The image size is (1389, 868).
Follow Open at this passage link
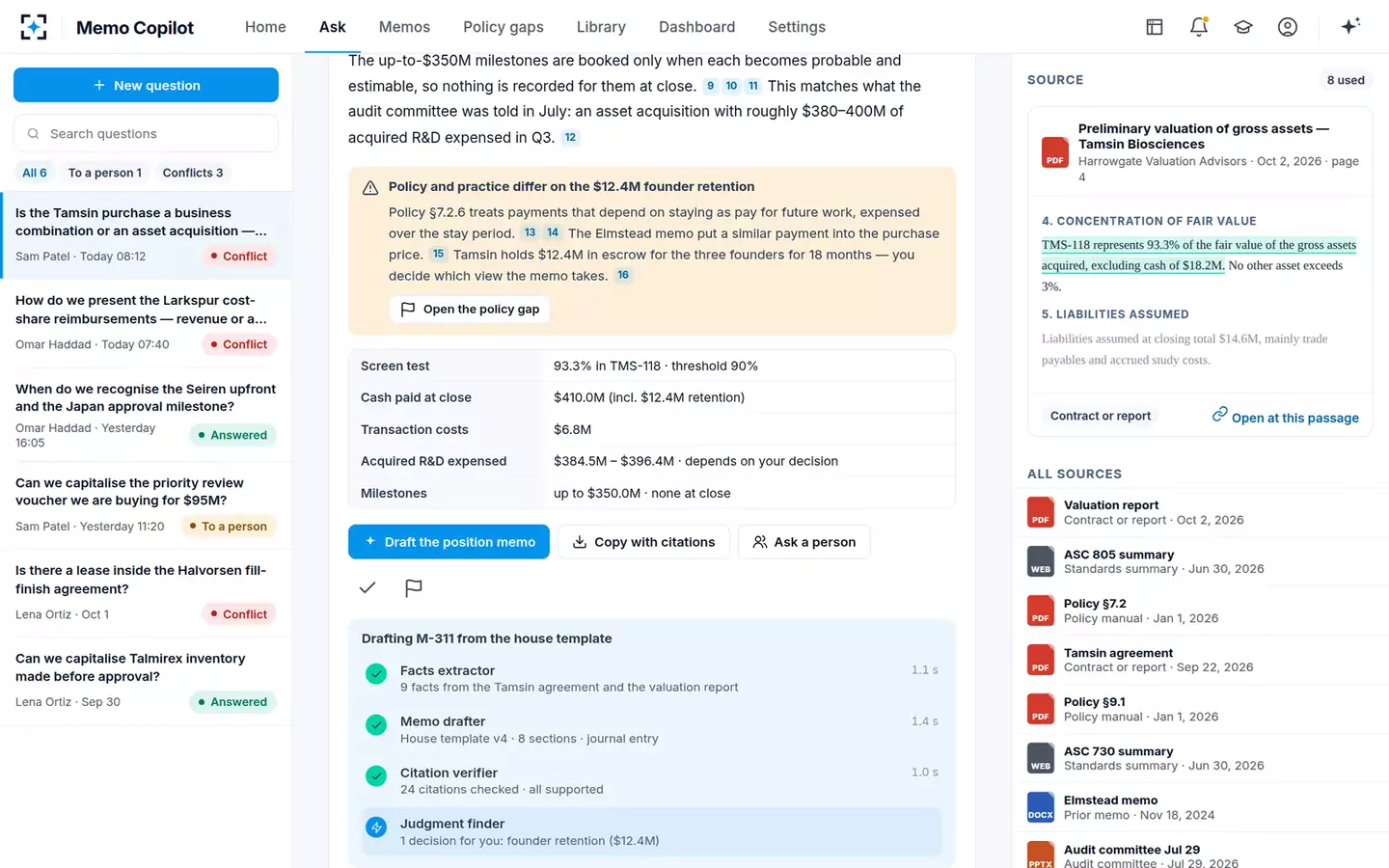pyautogui.click(x=1286, y=417)
